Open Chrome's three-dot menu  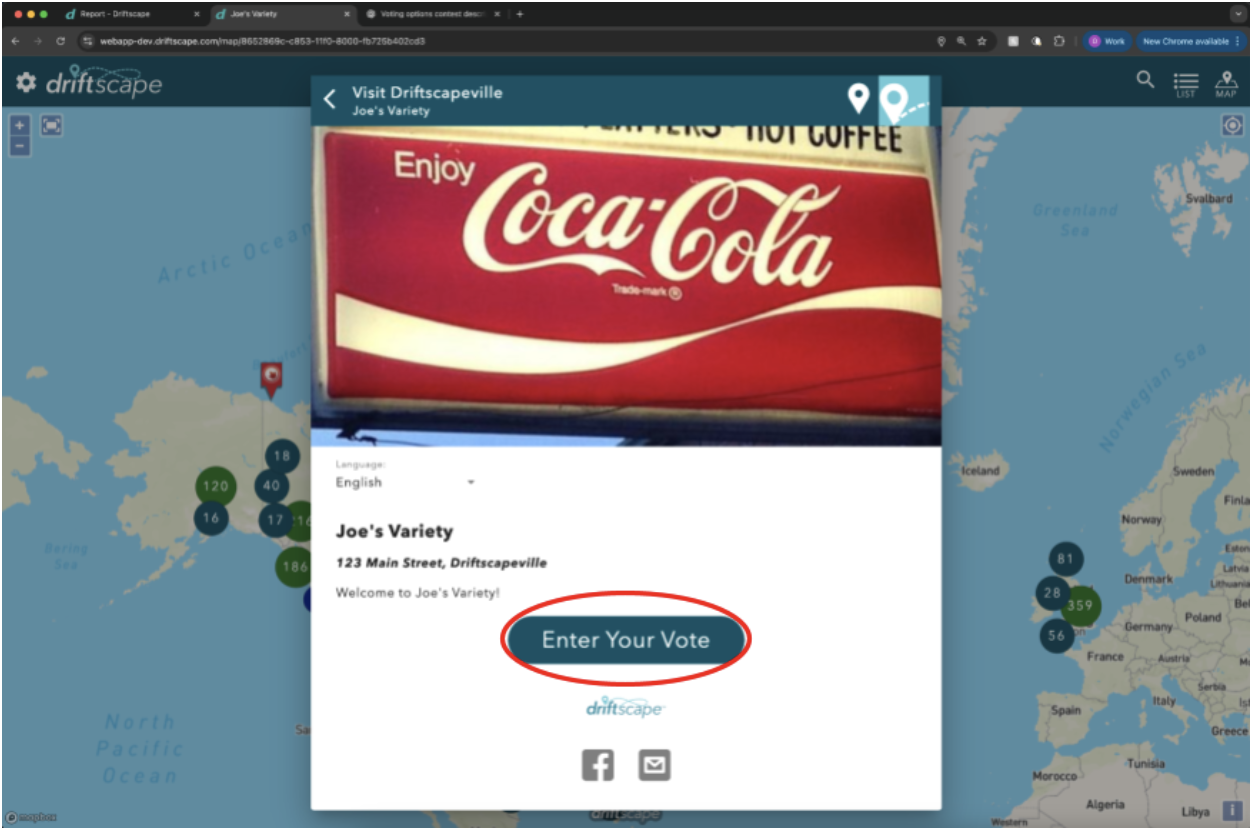pos(1238,41)
